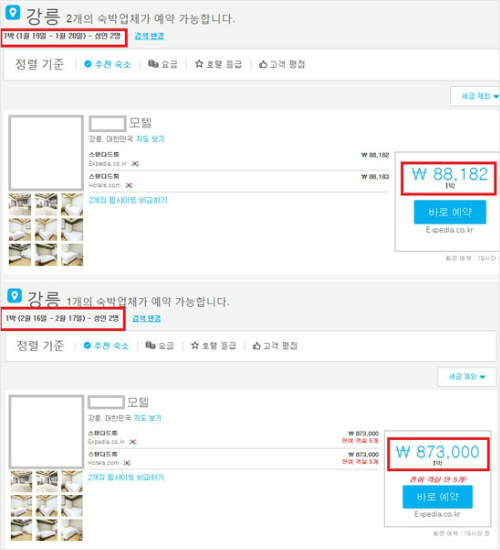
Task: Click 지도 보기 link in second listing
Action: [147, 418]
